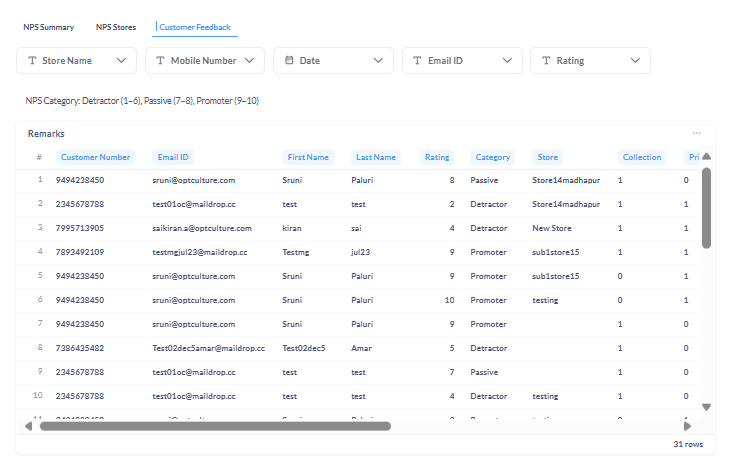Screen dimensions: 749x462
Task: Click the Category column header
Action: point(493,157)
